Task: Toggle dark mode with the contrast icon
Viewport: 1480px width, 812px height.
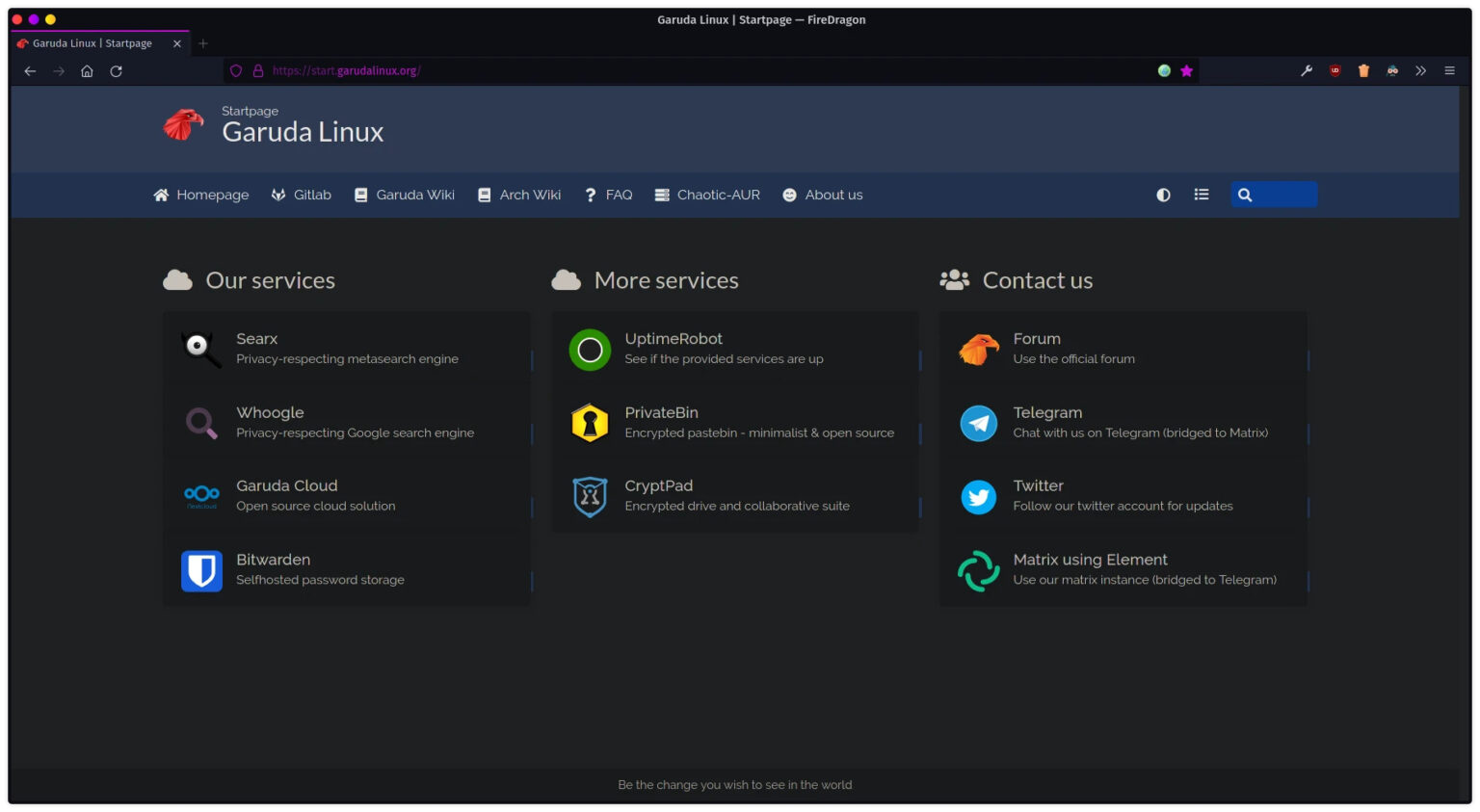Action: pos(1163,195)
